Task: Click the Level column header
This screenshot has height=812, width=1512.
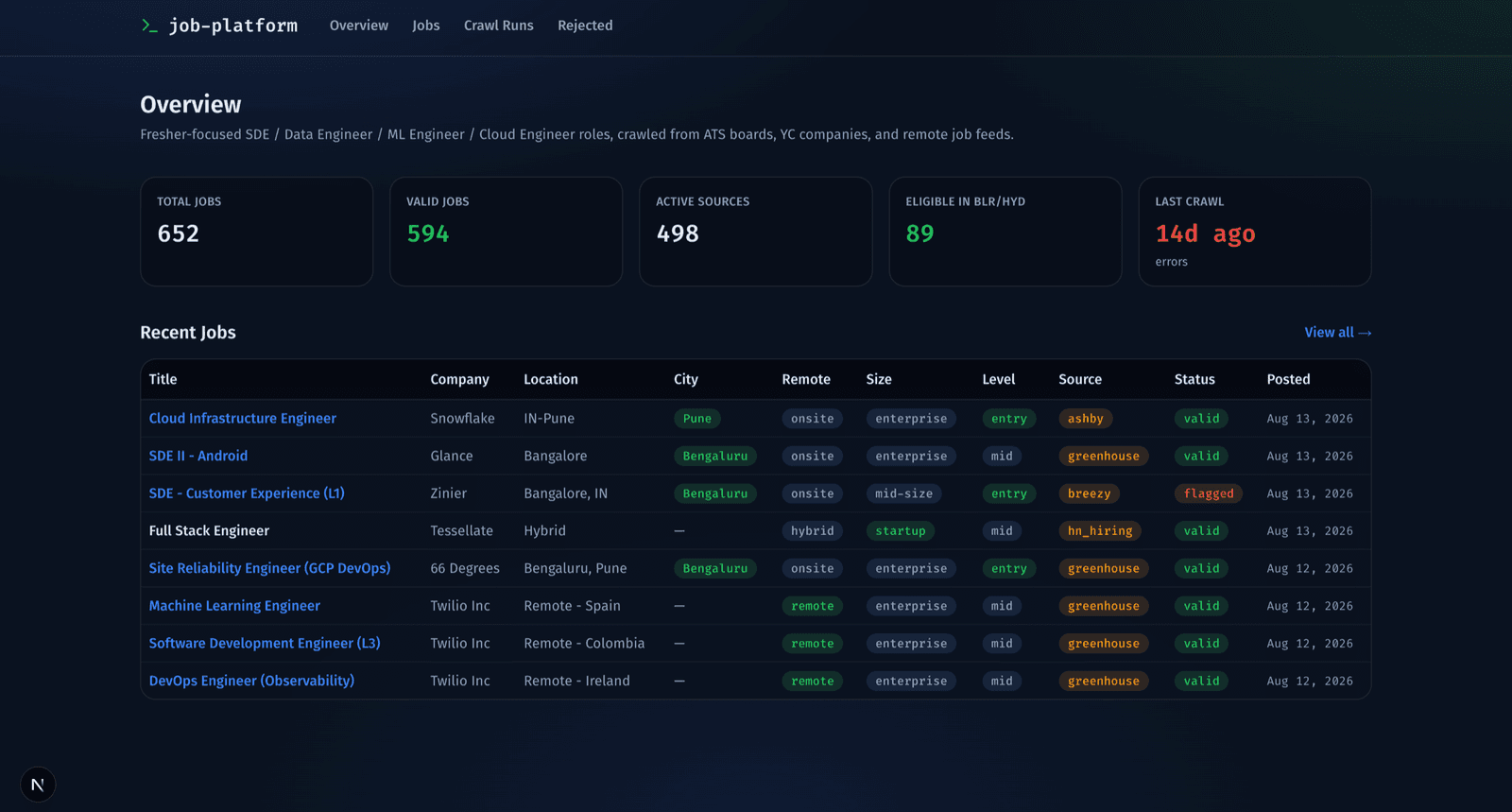Action: [x=999, y=379]
